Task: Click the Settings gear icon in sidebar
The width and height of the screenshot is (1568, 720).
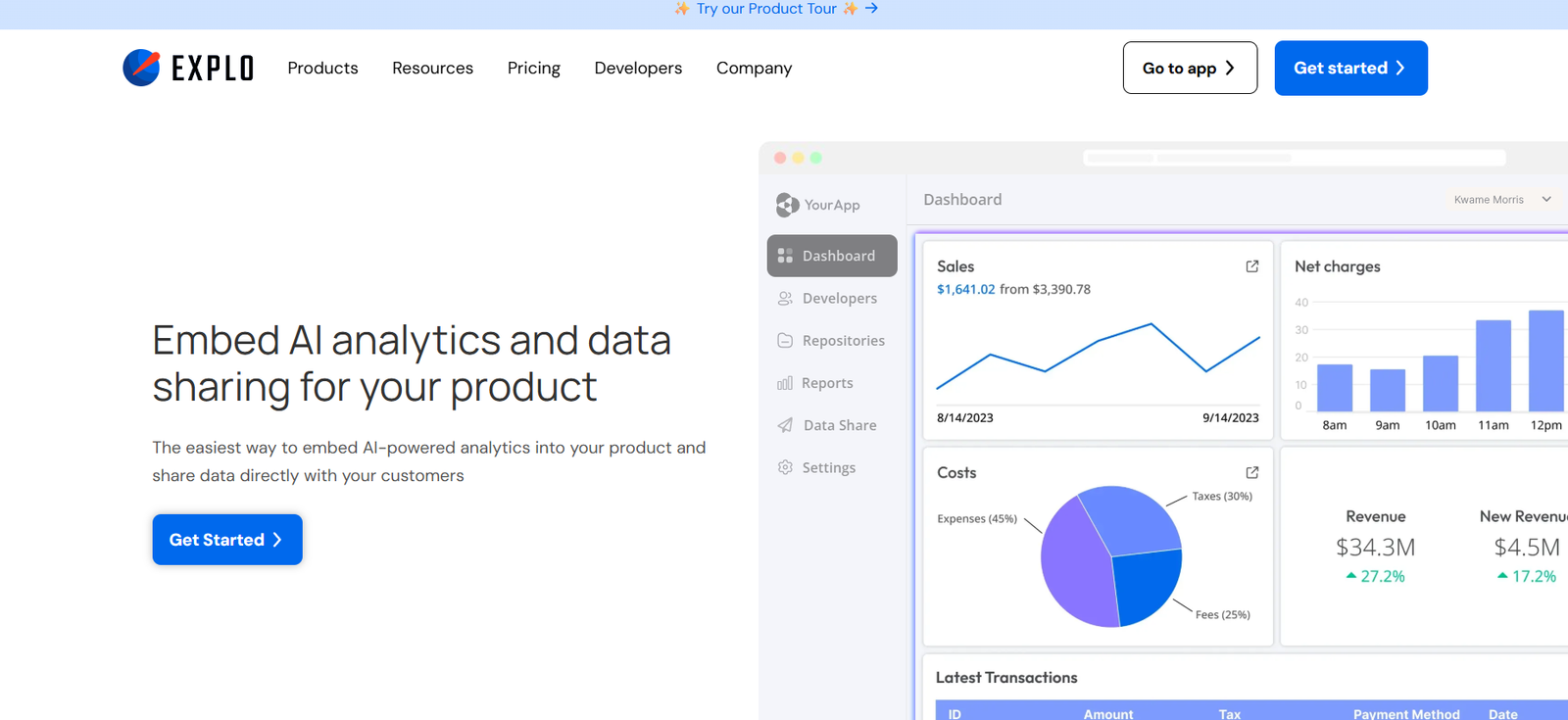Action: (x=785, y=468)
